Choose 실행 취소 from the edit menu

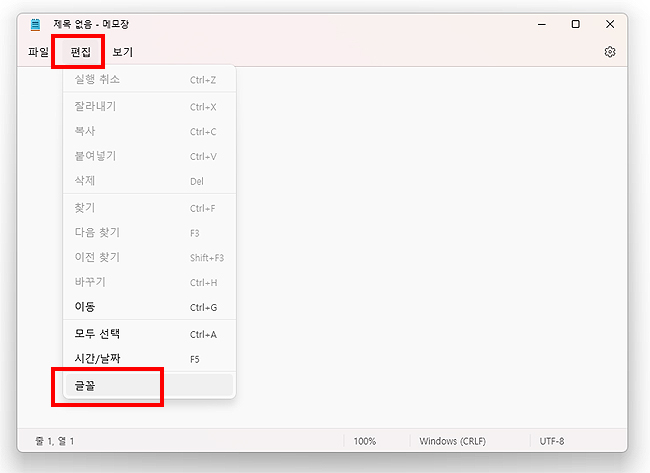click(149, 79)
